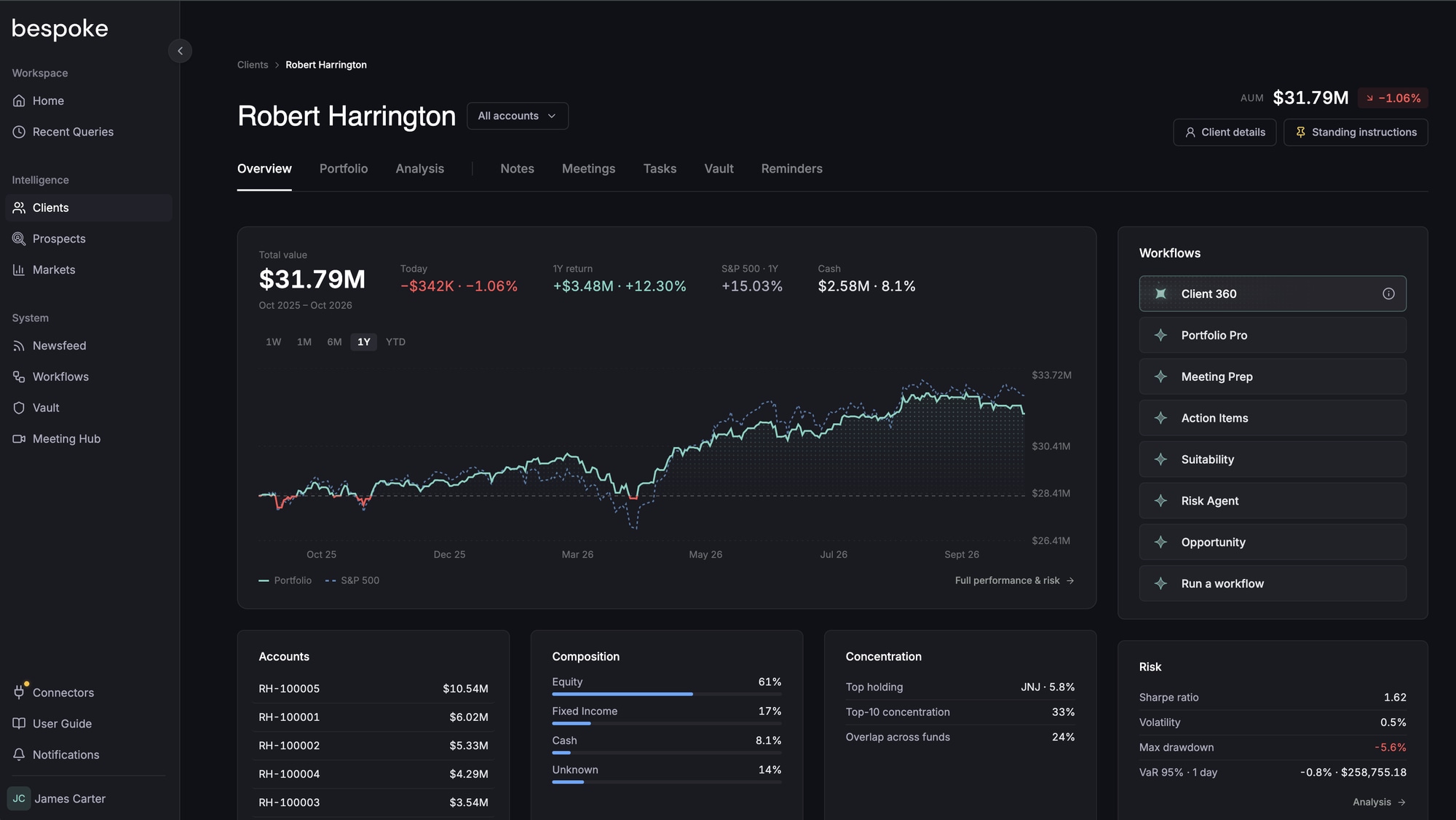Click the Client details button
This screenshot has width=1456, height=820.
click(1224, 133)
